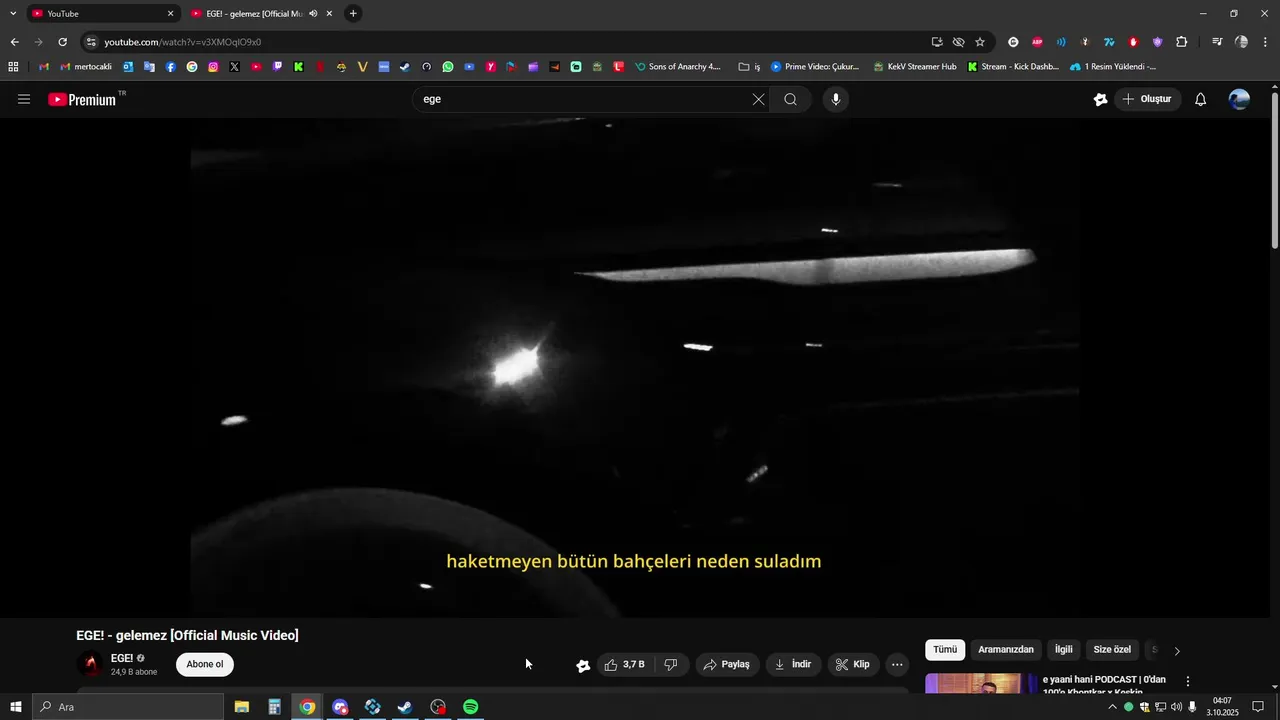
Task: Dislike the gelemez video
Action: tap(671, 664)
